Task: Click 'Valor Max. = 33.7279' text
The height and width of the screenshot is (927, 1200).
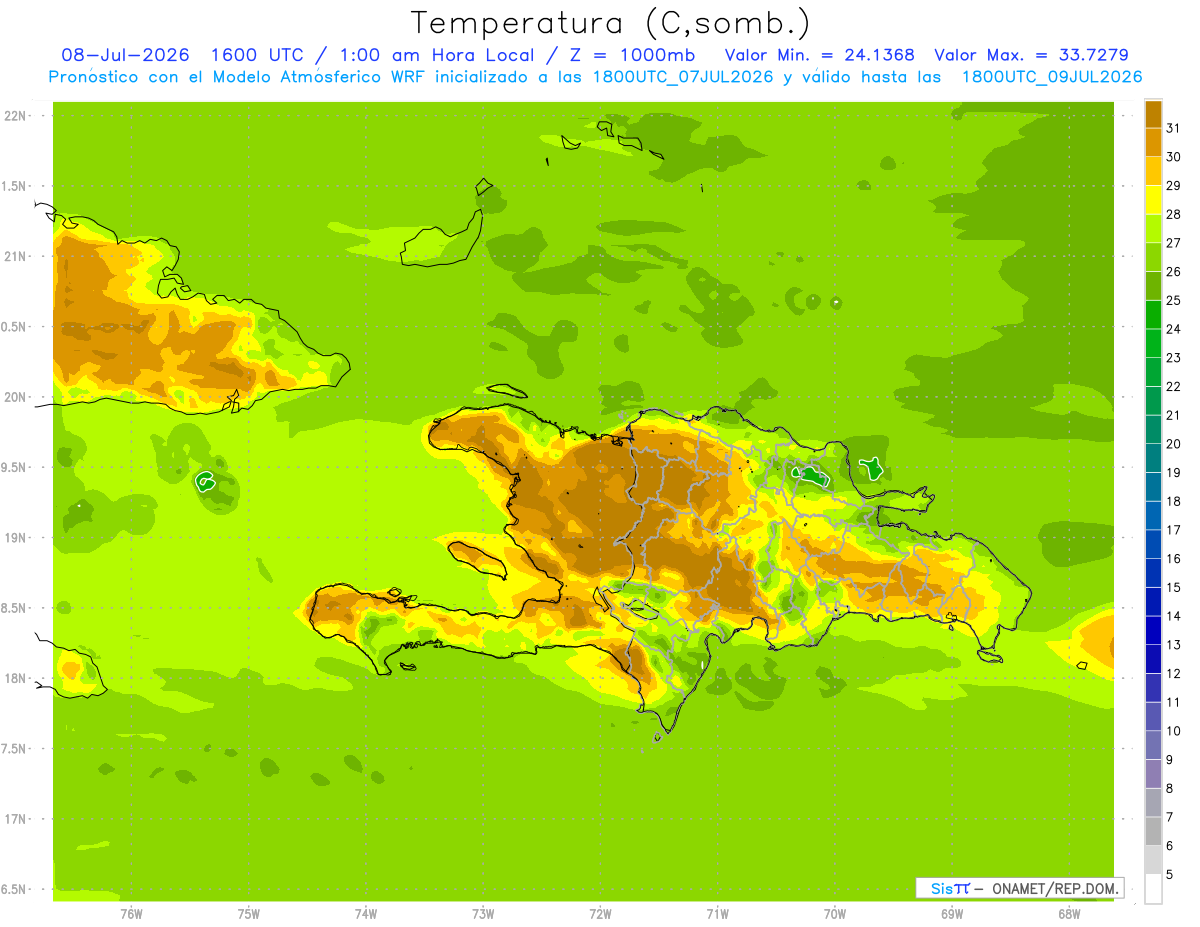Action: pos(1031,55)
